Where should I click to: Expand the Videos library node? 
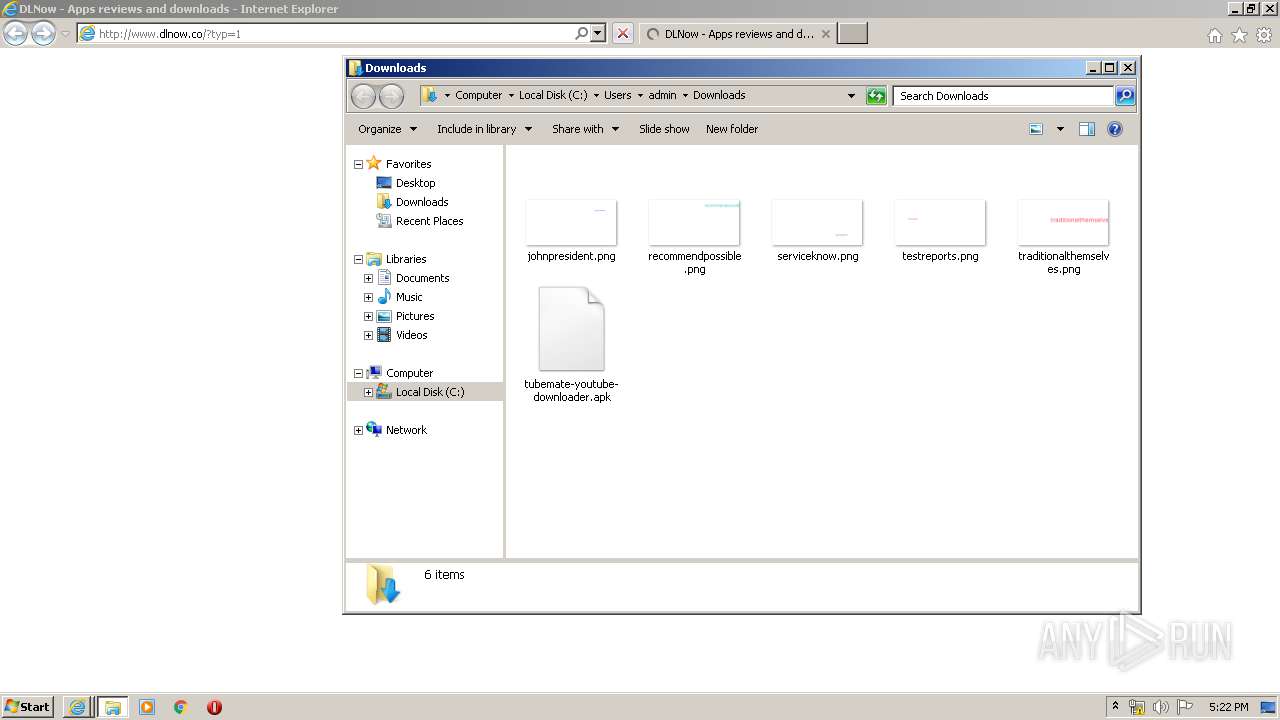368,335
